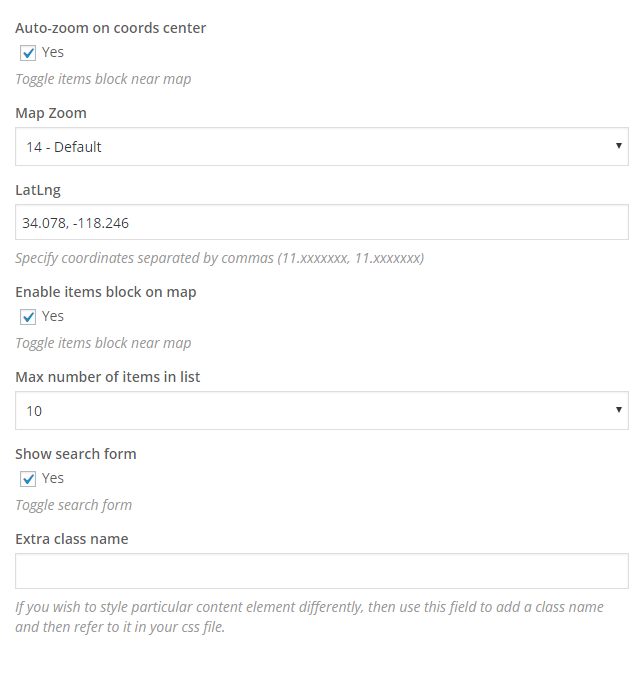
Task: Click the Map Zoom field label
Action: tap(51, 113)
